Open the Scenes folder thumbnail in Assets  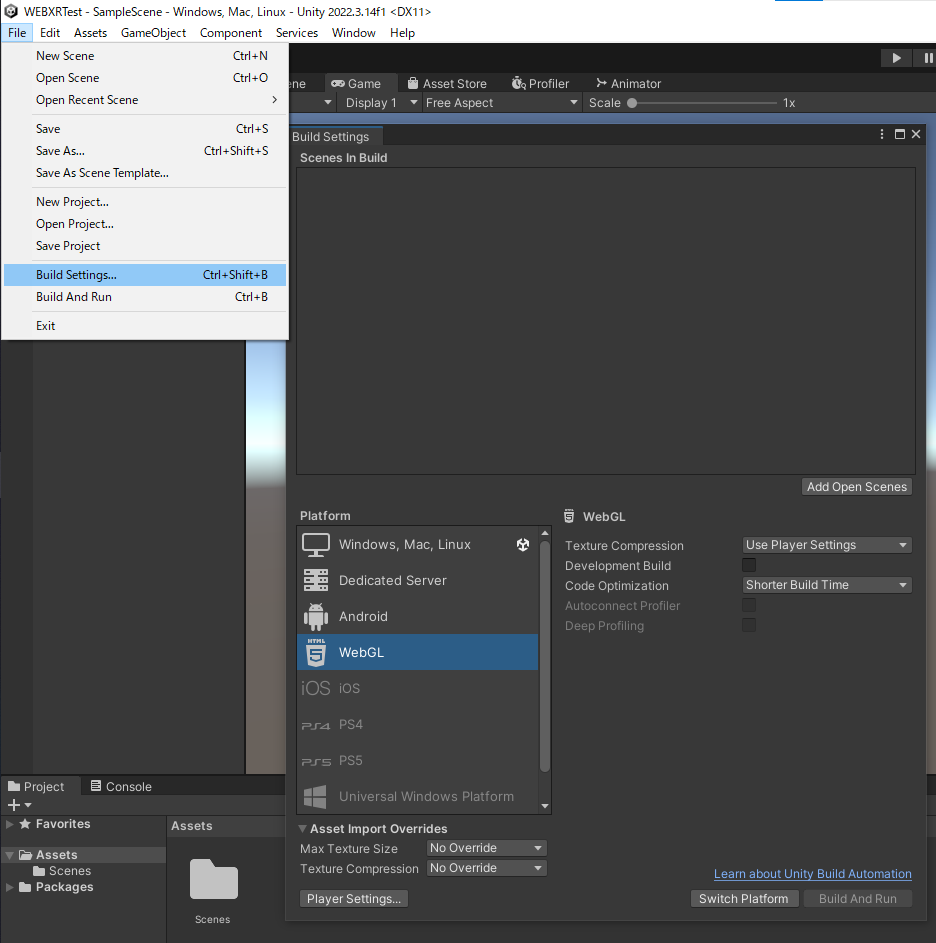coord(214,879)
